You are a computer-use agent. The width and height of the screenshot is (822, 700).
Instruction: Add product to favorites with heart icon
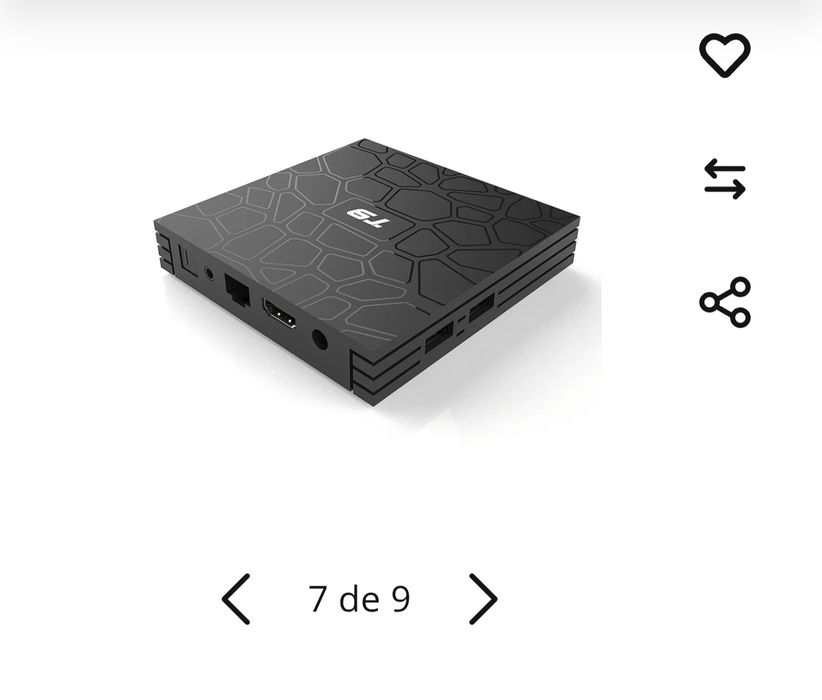coord(724,55)
